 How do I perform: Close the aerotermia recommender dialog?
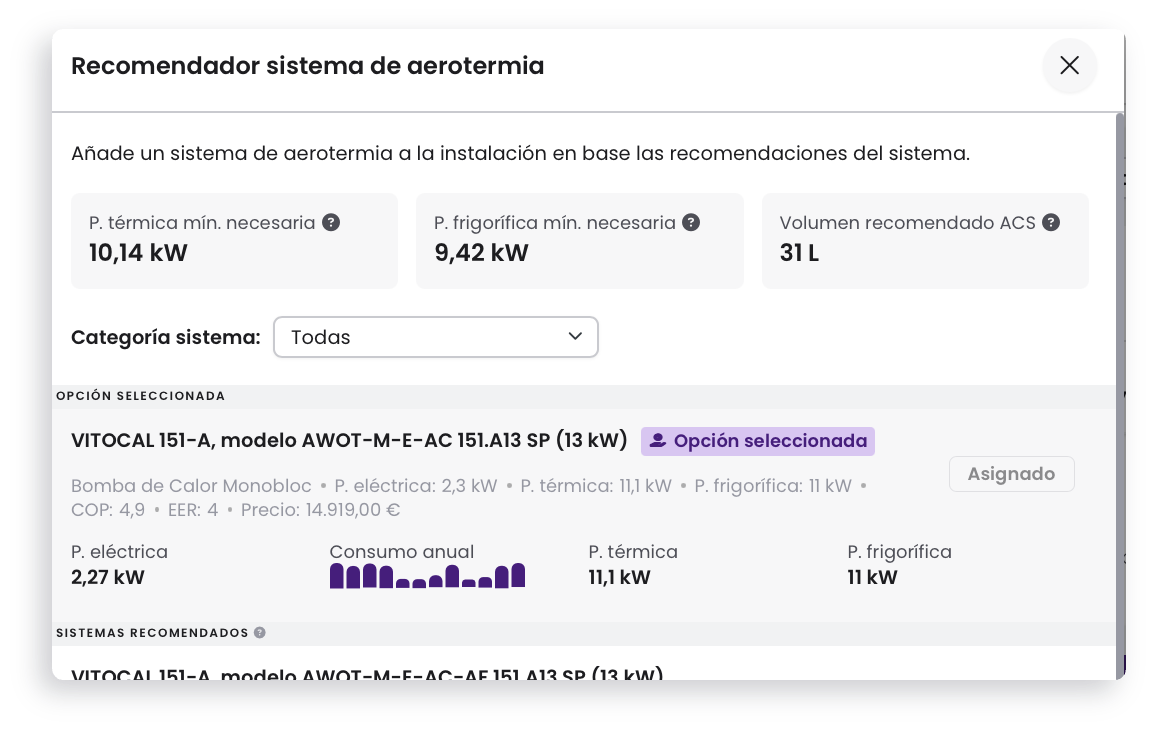(x=1069, y=66)
